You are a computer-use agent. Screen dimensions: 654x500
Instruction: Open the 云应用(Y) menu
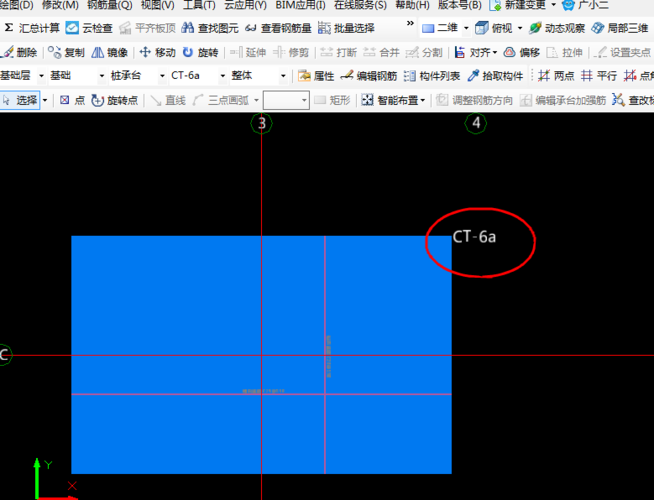(245, 5)
